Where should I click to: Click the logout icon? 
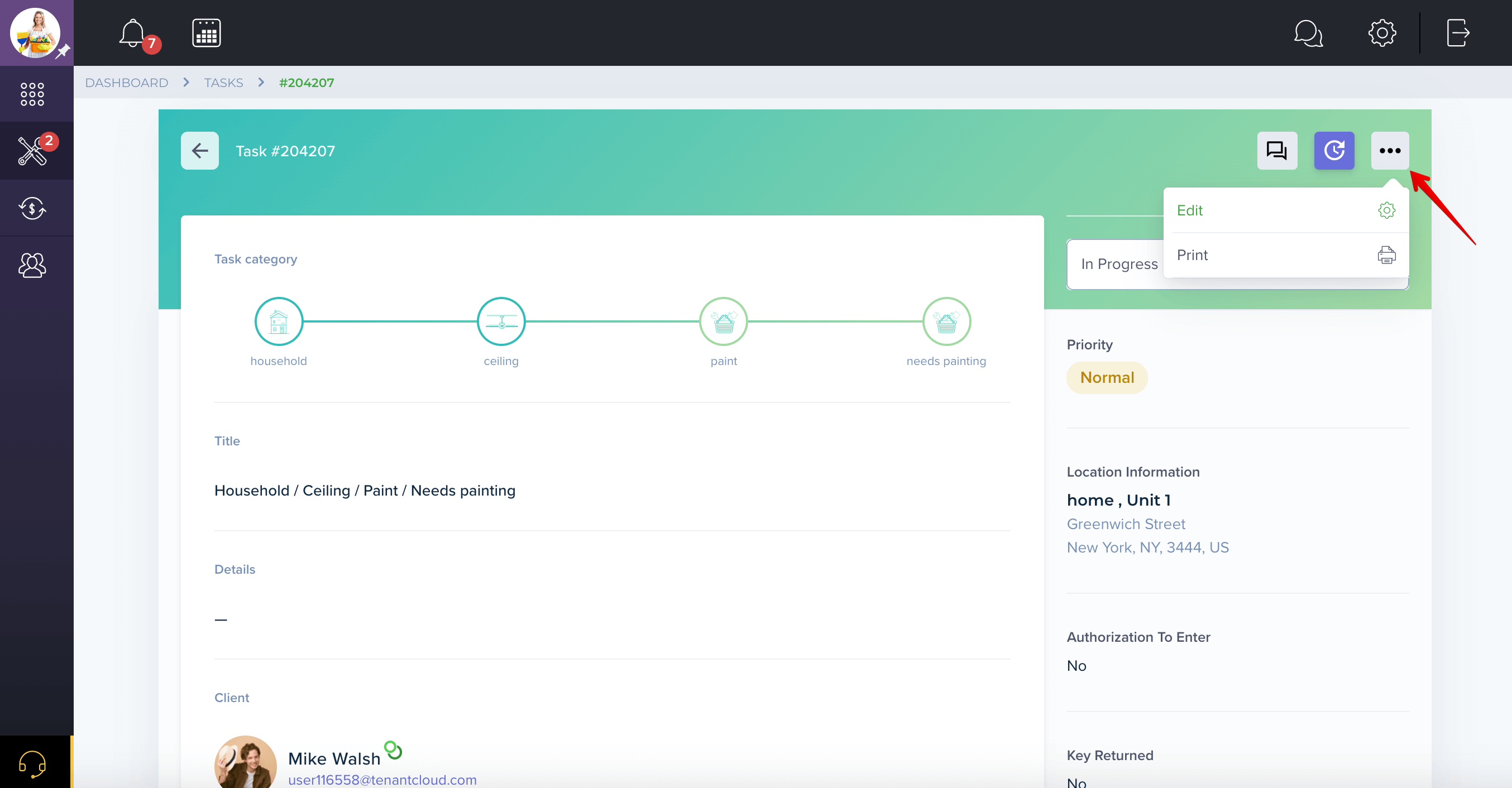pyautogui.click(x=1458, y=33)
